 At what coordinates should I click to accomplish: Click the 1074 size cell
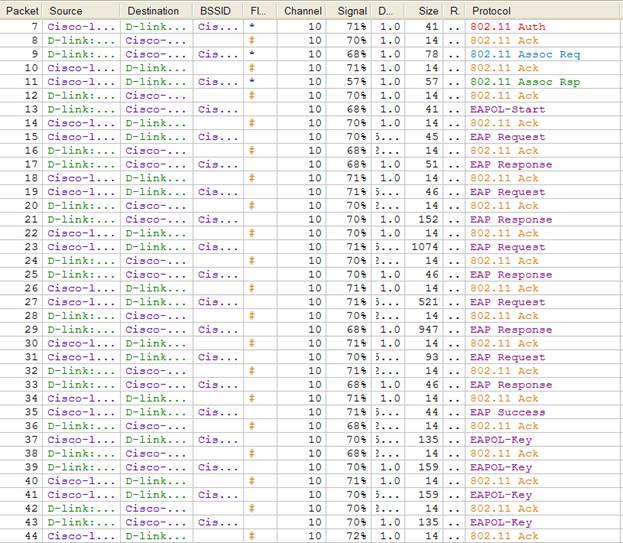(x=425, y=247)
